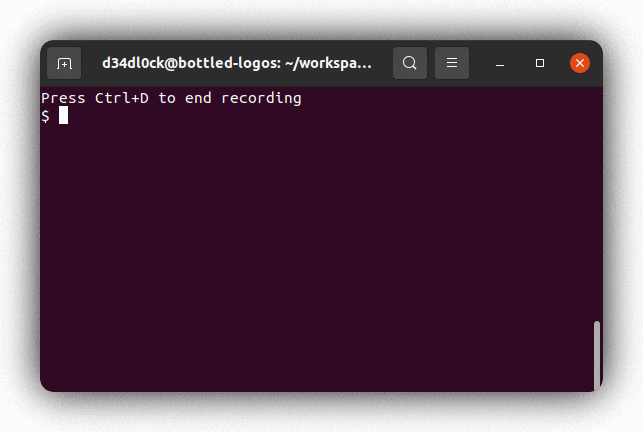The height and width of the screenshot is (432, 643).
Task: Click the white block cursor
Action: coord(63,115)
